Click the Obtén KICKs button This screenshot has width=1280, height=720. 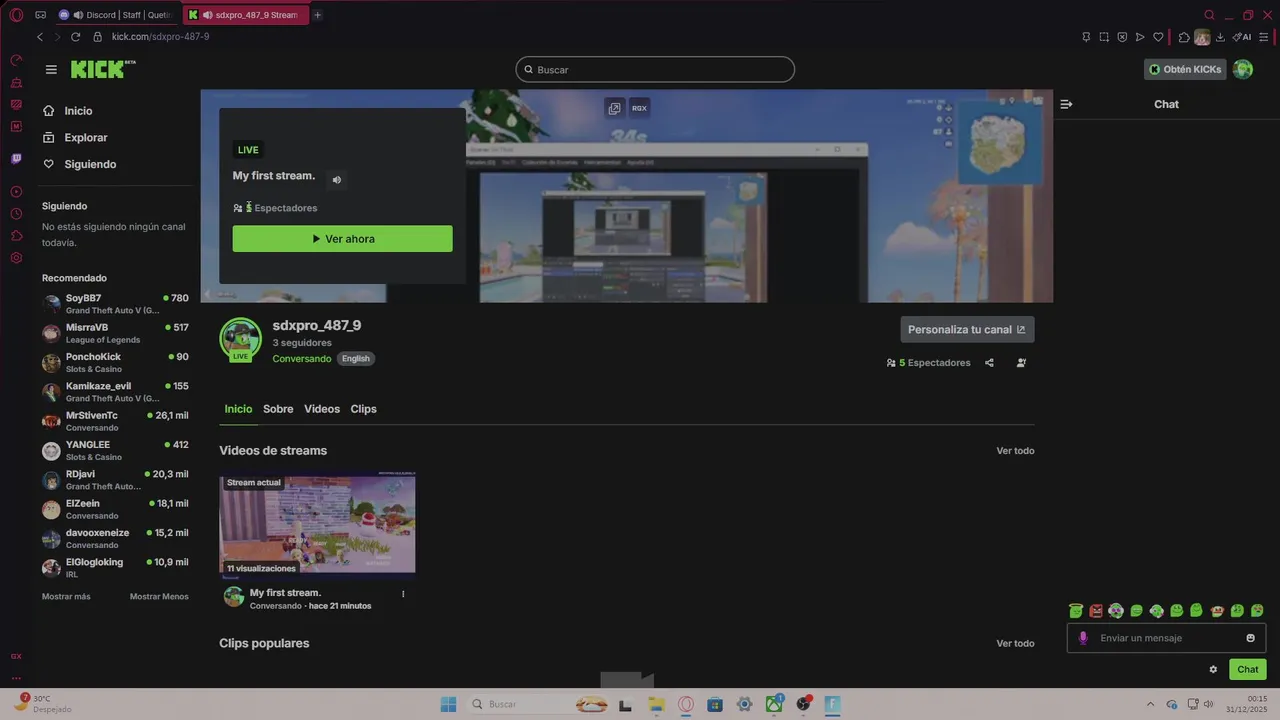(1185, 70)
